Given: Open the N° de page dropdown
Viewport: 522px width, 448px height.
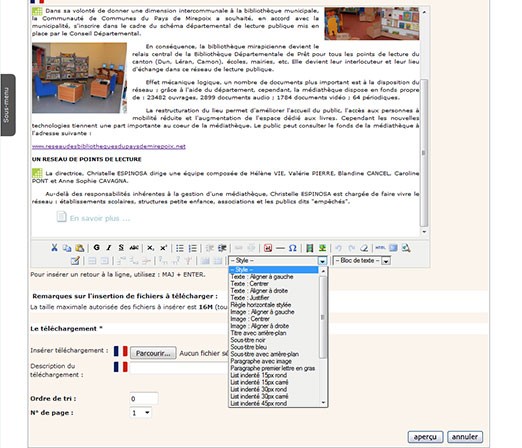Looking at the screenshot, I should coord(140,413).
